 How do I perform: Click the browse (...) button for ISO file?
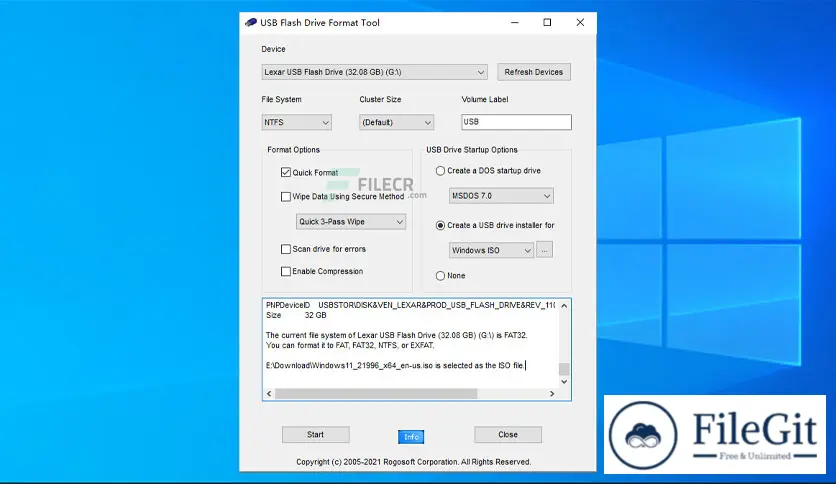pyautogui.click(x=544, y=249)
